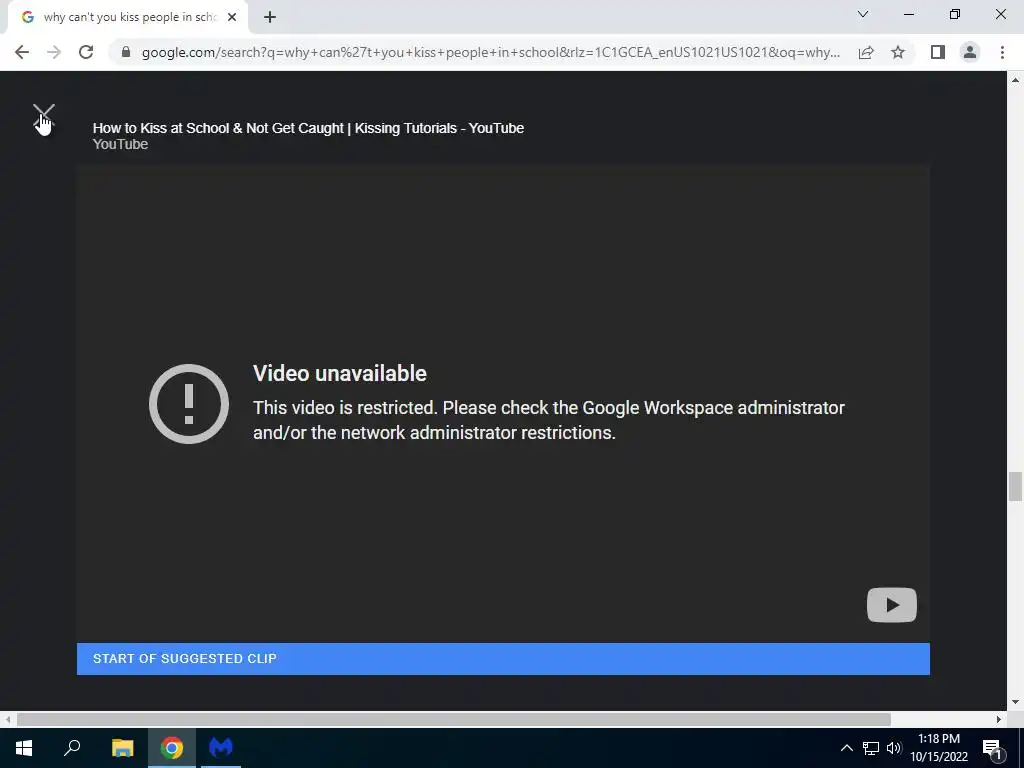The width and height of the screenshot is (1024, 768).
Task: Show hidden system tray icons
Action: coord(846,748)
